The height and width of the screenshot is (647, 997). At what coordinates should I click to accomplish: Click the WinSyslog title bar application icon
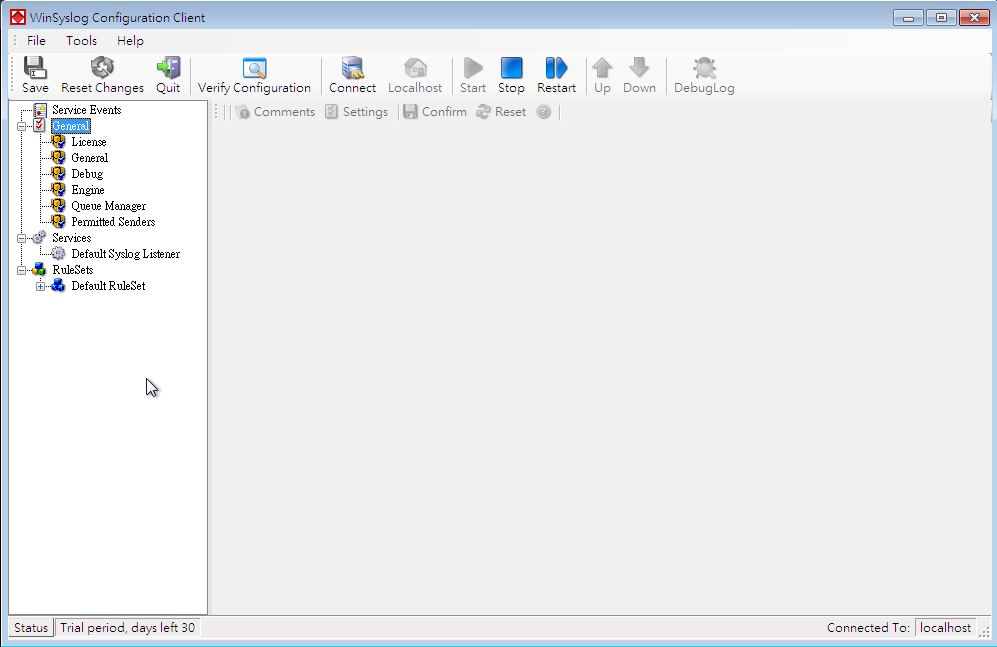pyautogui.click(x=18, y=18)
